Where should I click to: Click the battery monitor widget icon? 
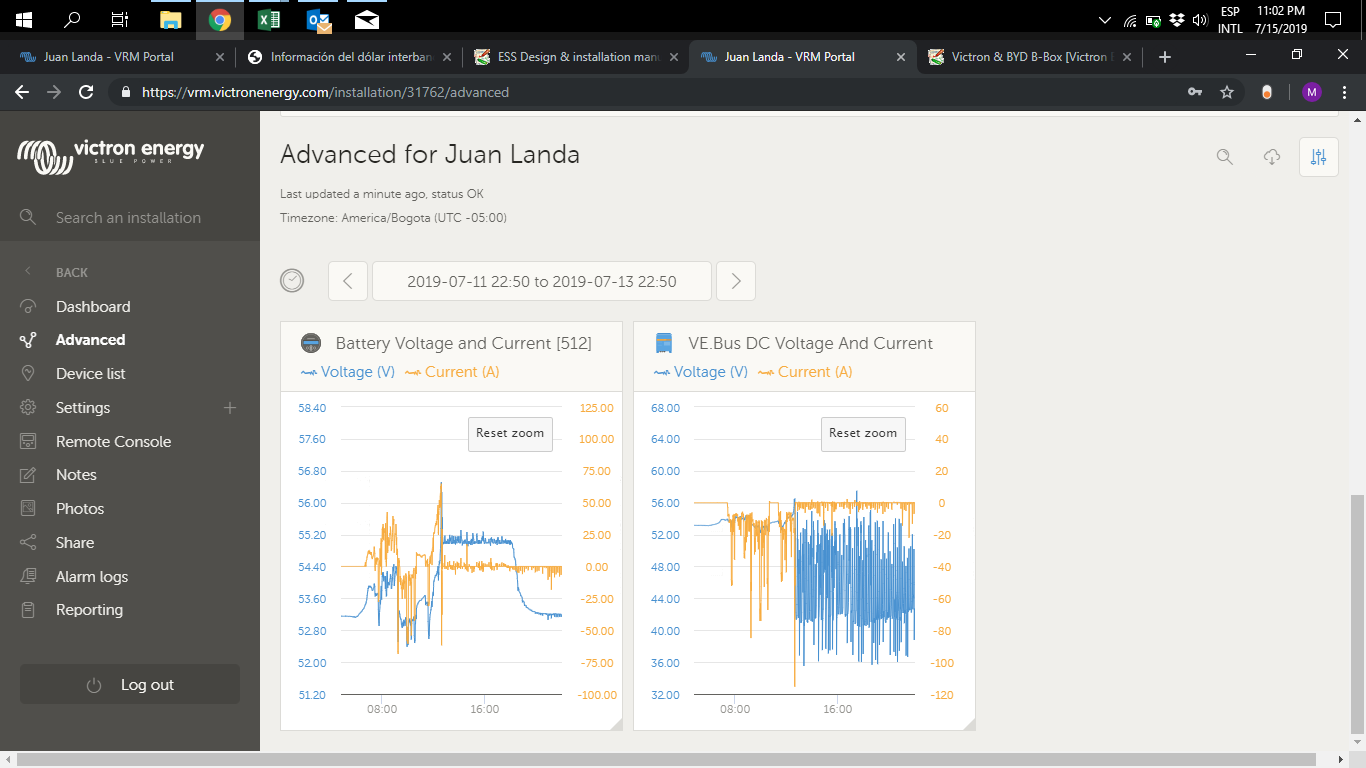[311, 343]
